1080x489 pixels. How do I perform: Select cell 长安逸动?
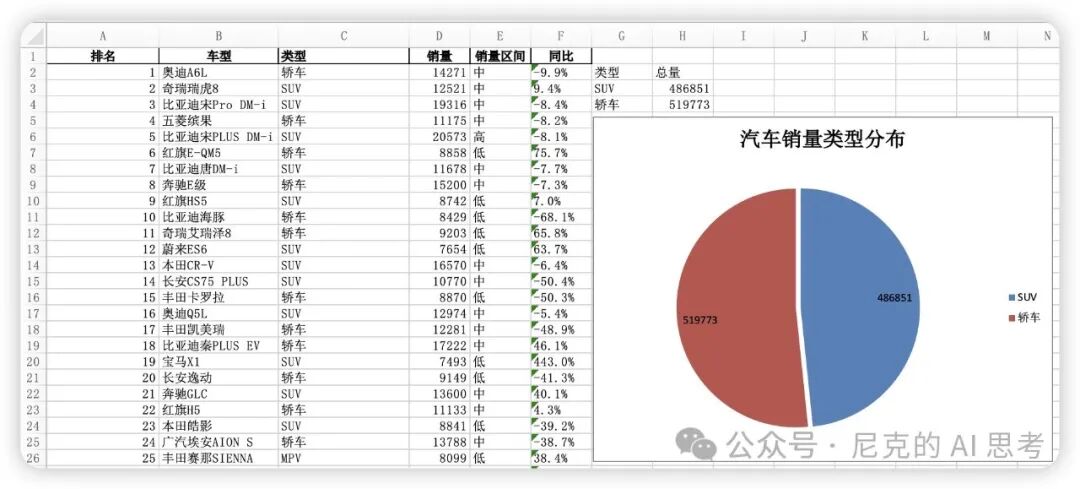[x=218, y=378]
